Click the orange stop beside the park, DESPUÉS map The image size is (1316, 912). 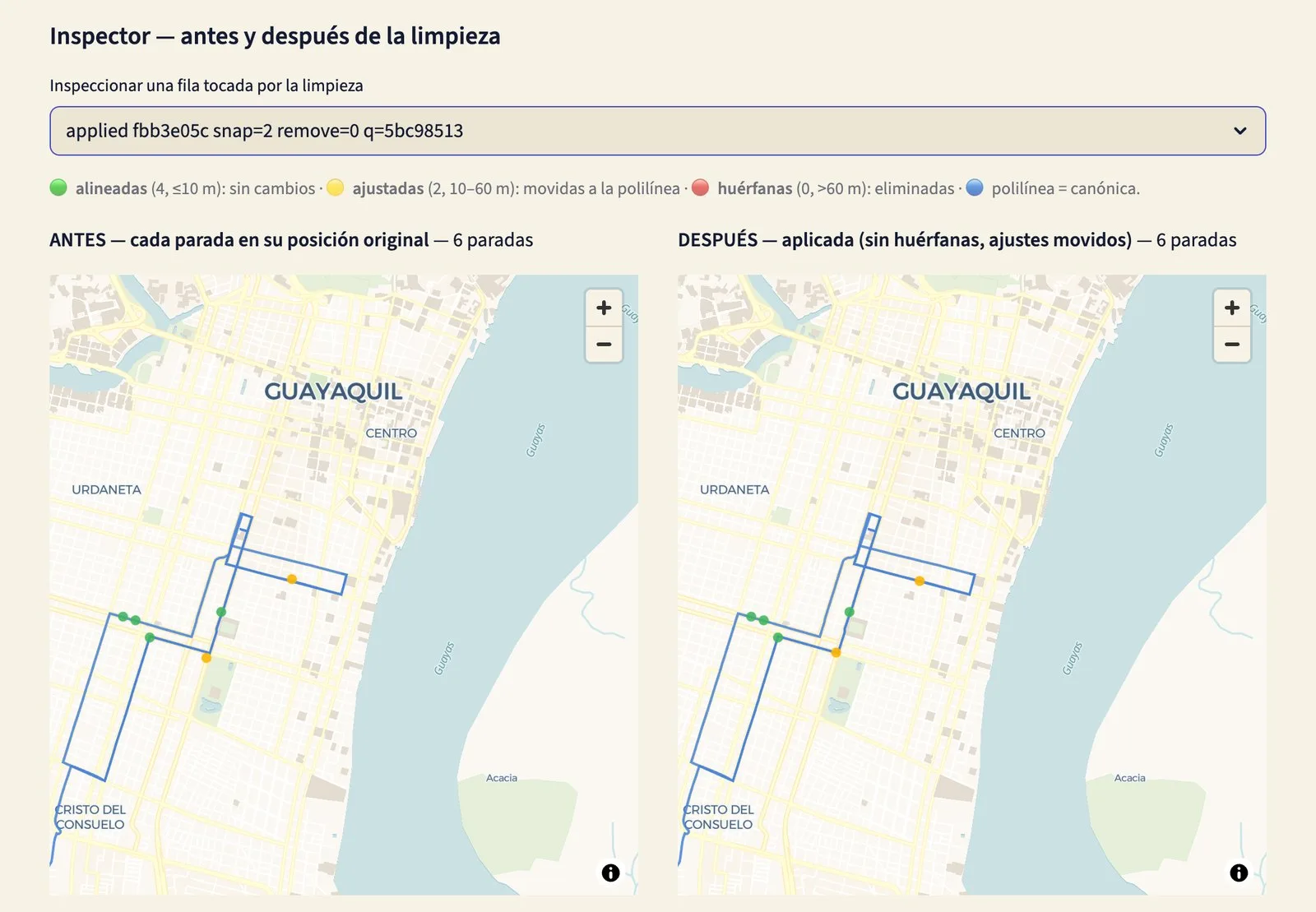836,652
